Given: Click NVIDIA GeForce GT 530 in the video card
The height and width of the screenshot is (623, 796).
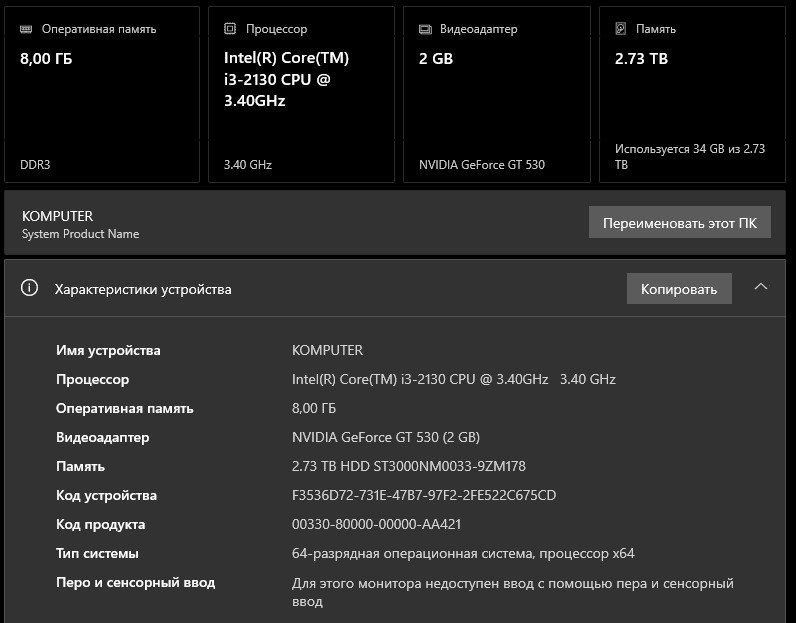Looking at the screenshot, I should click(482, 165).
